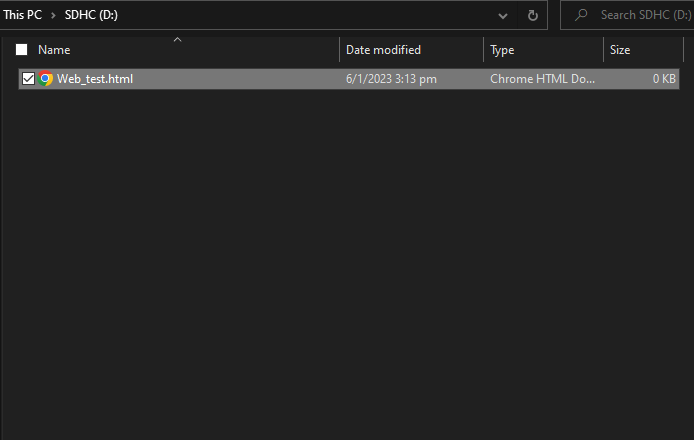Viewport: 694px width, 440px height.
Task: Select the Web_test.html file name
Action: click(95, 79)
